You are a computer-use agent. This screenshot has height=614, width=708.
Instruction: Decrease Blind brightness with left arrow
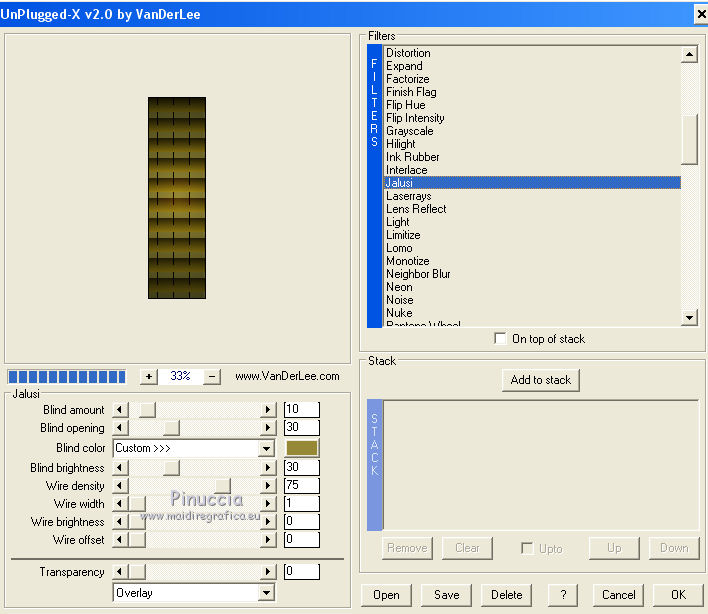120,467
